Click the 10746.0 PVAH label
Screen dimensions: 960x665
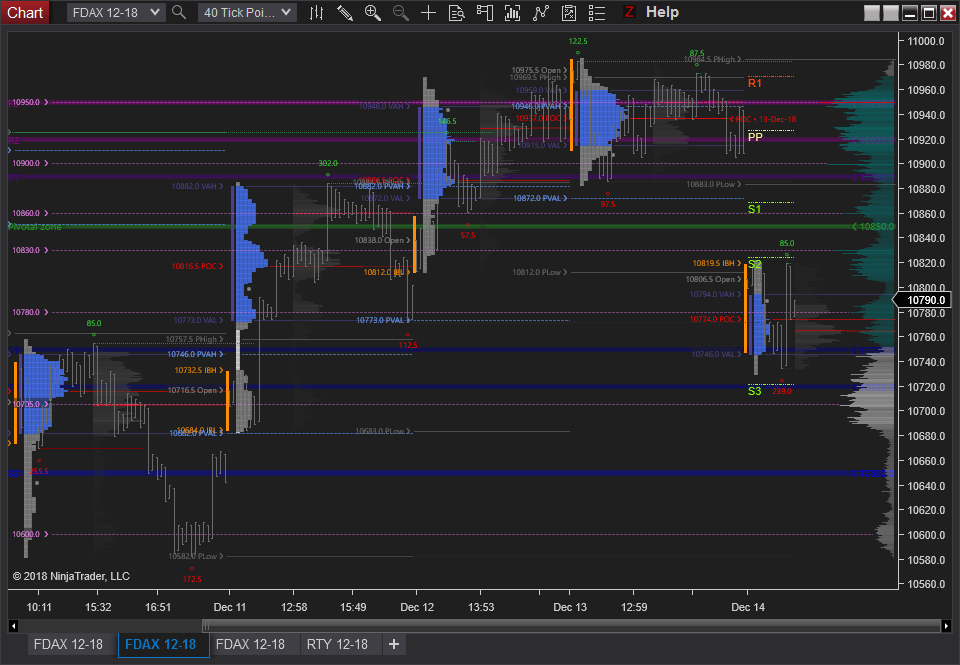click(x=195, y=354)
